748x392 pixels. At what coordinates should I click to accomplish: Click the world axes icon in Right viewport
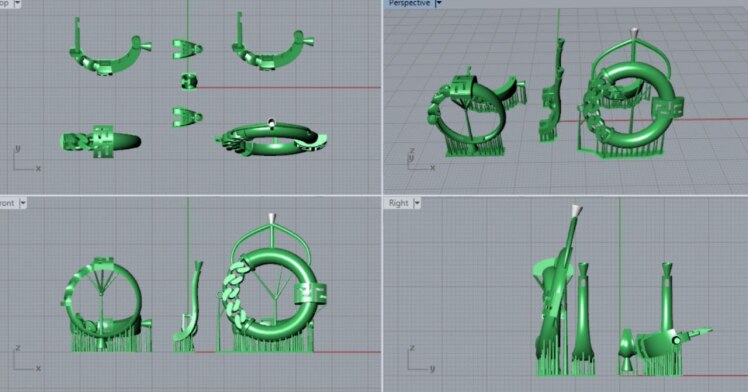[x=421, y=359]
